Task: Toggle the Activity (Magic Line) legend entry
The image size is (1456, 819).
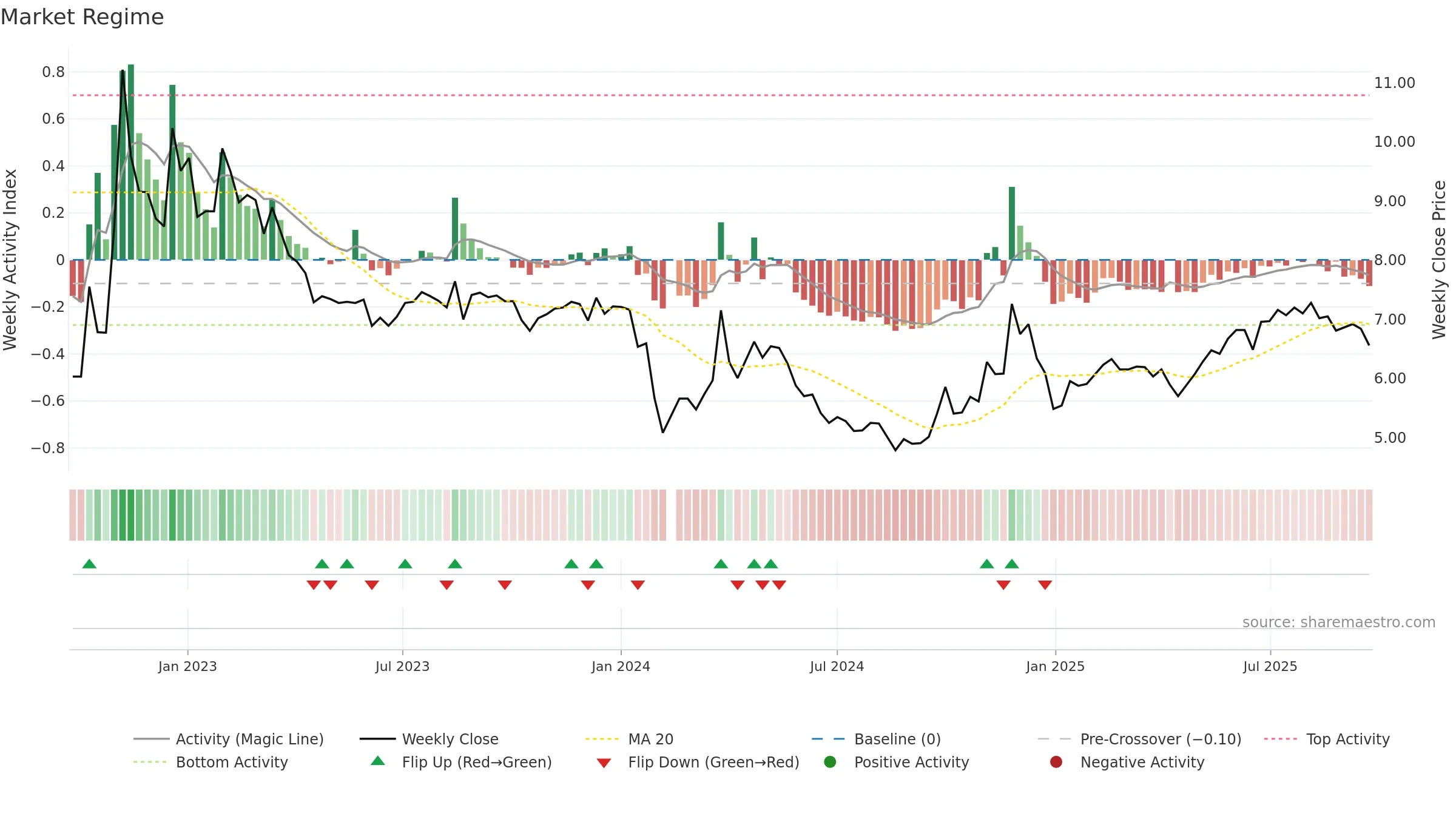Action: pos(229,739)
